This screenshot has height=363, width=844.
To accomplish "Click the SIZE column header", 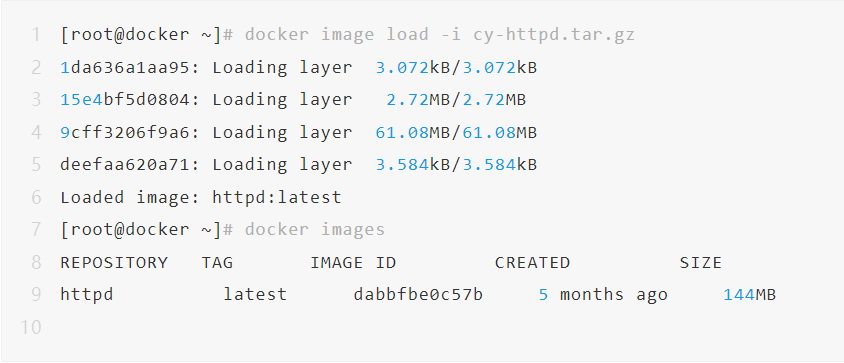I will click(x=700, y=262).
